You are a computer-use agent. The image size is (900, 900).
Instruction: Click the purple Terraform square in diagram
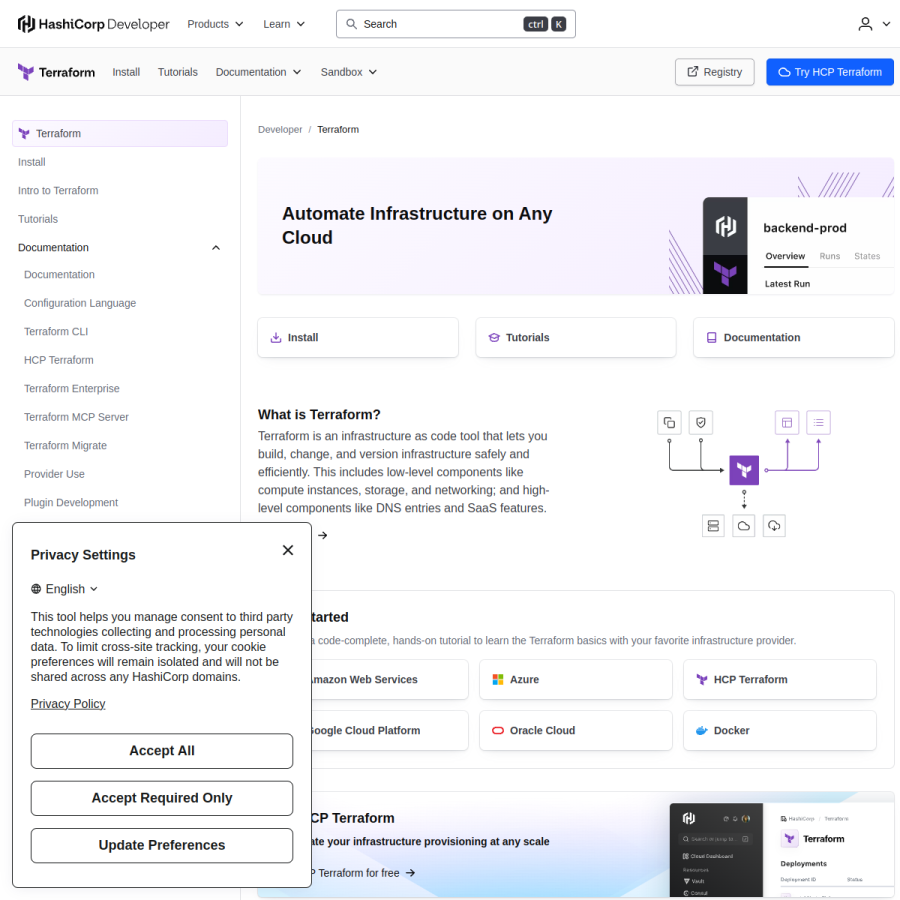click(744, 470)
